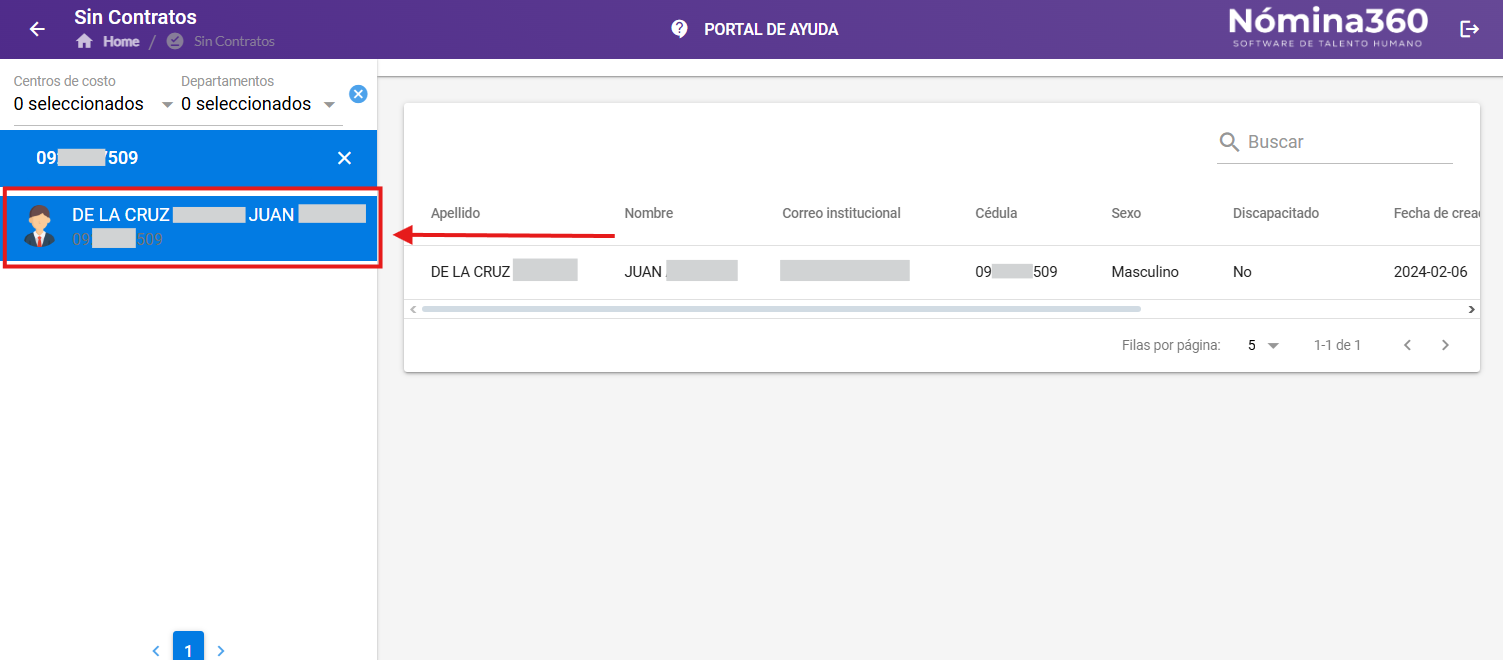Screen dimensions: 1503x660
Task: Sort by Fecha de creación column
Action: click(1436, 213)
